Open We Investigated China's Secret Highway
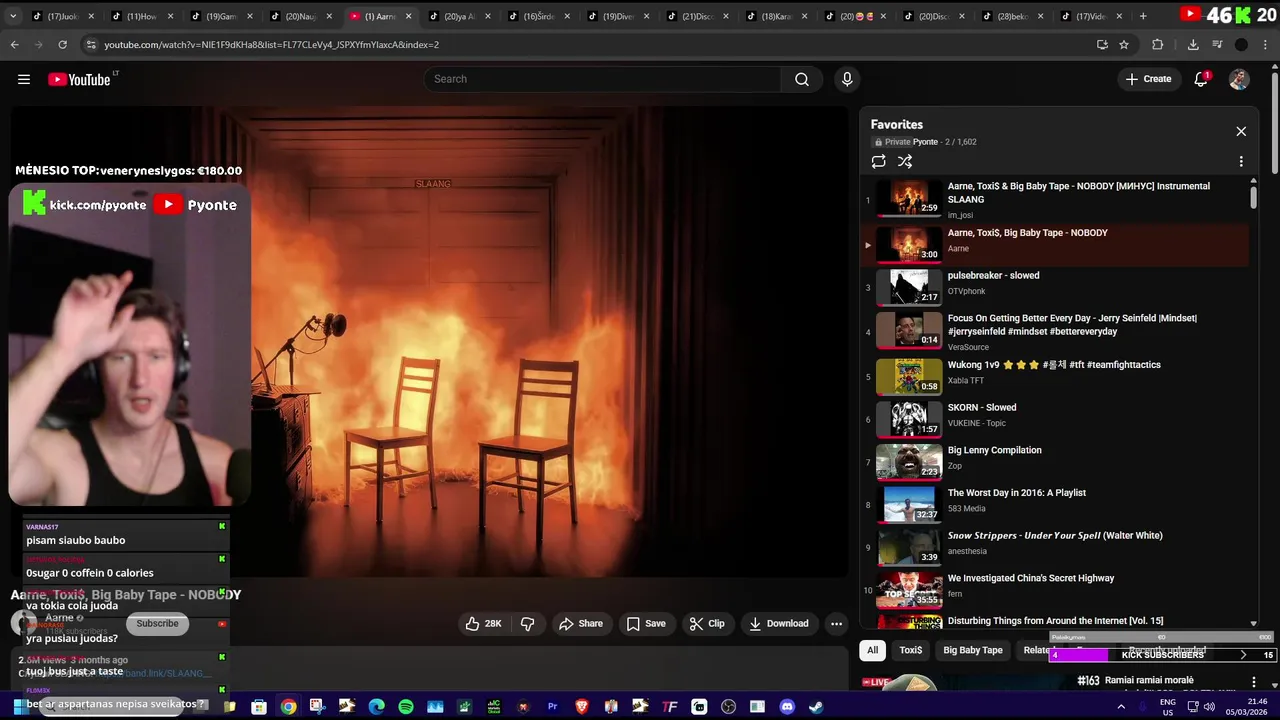 (1055, 590)
